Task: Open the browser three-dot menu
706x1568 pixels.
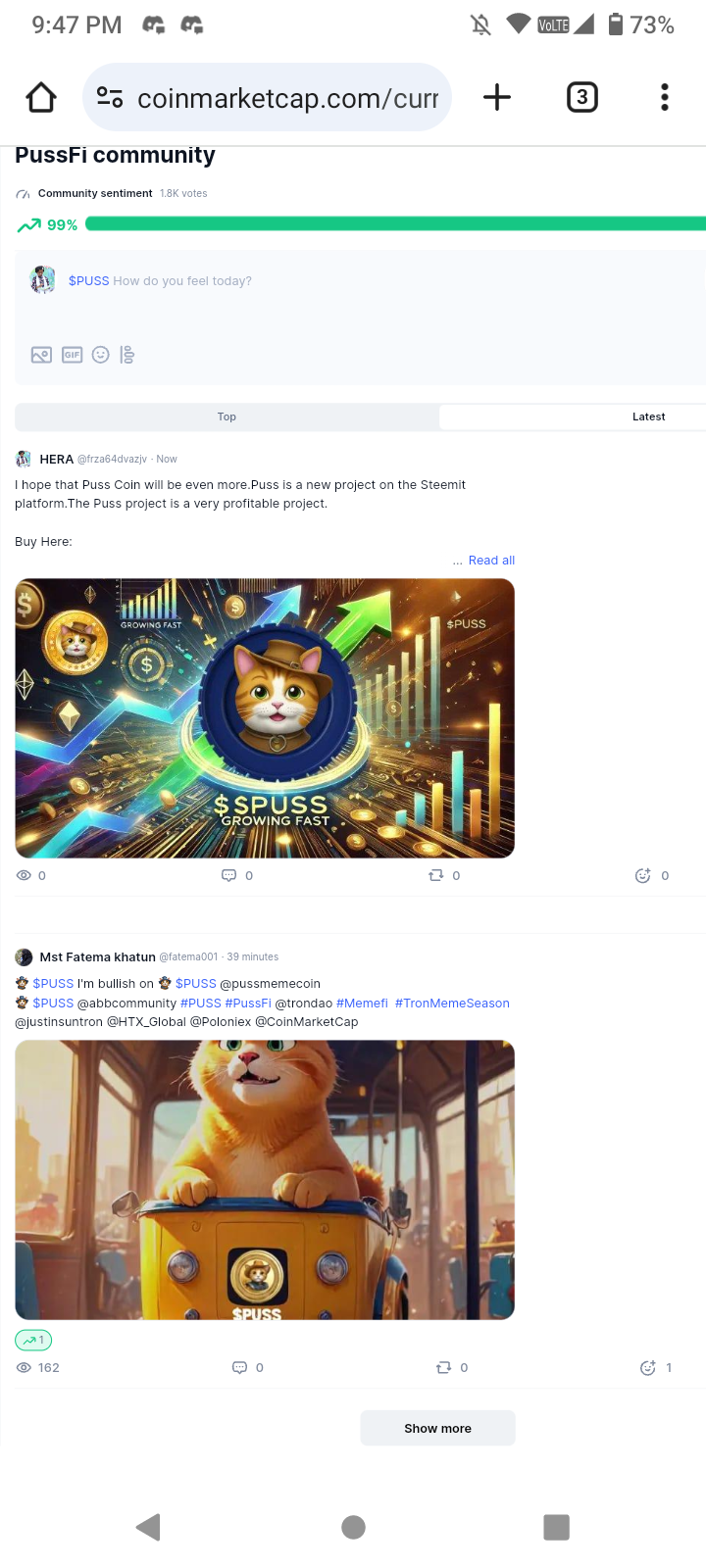Action: (665, 97)
